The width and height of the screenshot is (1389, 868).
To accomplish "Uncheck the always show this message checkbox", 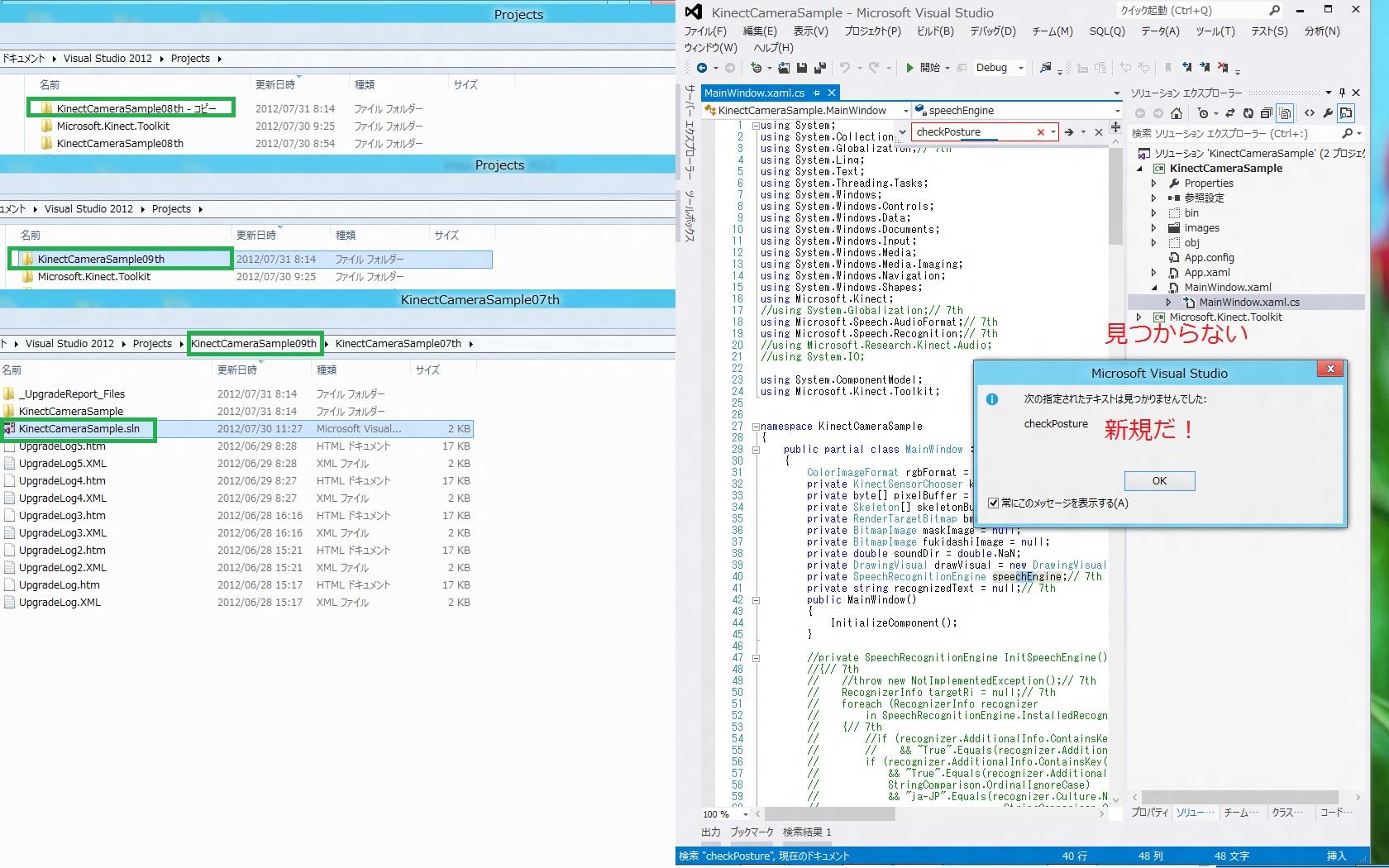I will pos(994,503).
